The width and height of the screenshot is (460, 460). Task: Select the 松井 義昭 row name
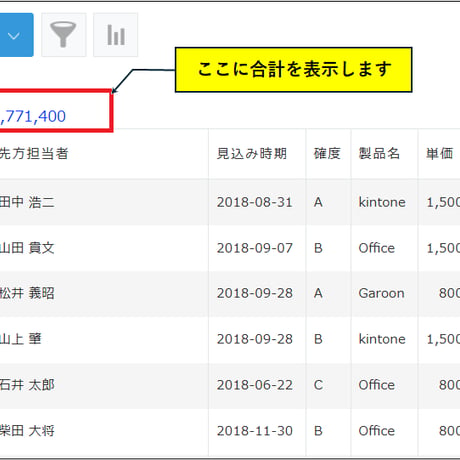click(x=27, y=293)
